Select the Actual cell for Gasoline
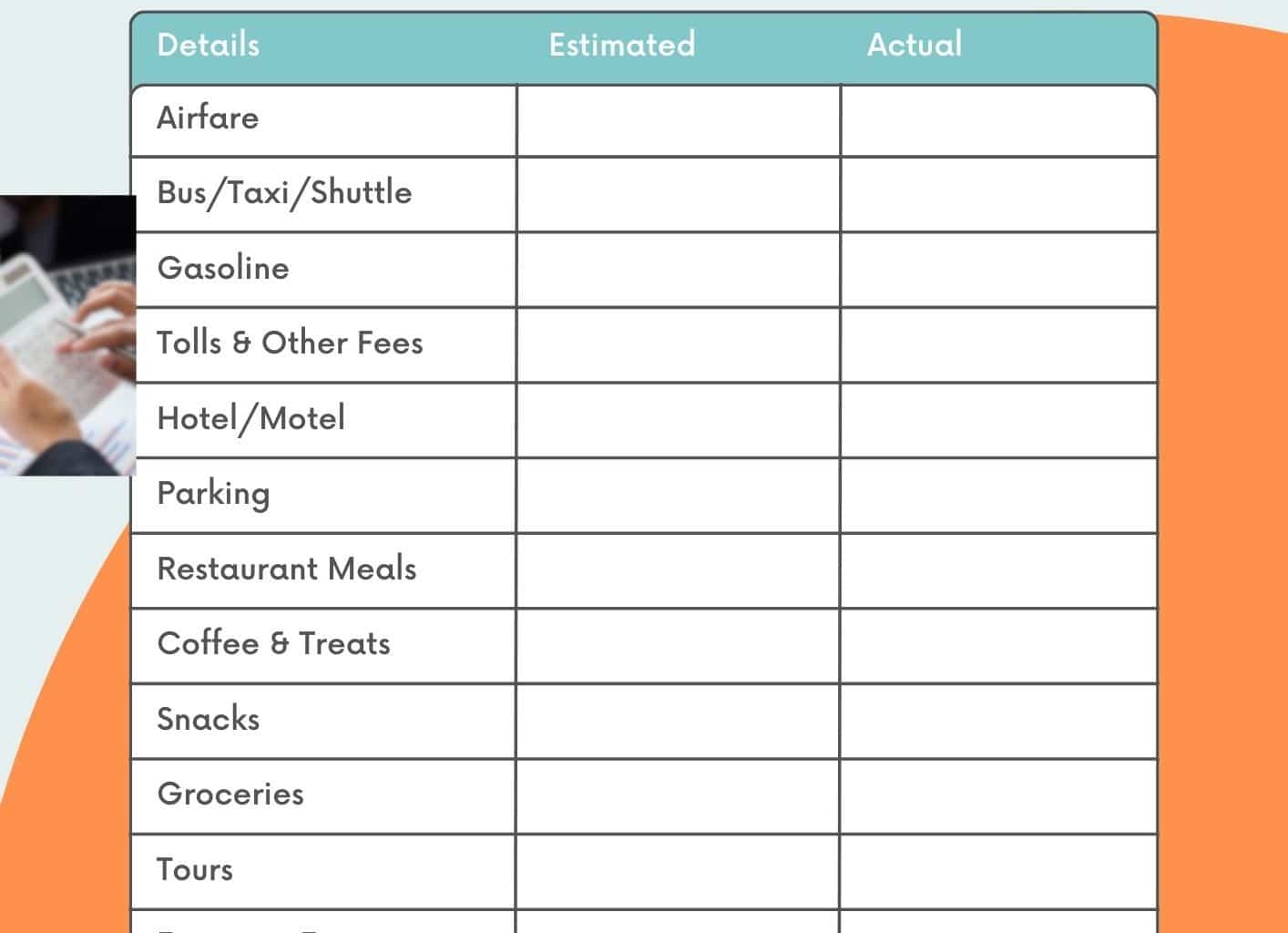This screenshot has height=933, width=1288. pos(998,270)
